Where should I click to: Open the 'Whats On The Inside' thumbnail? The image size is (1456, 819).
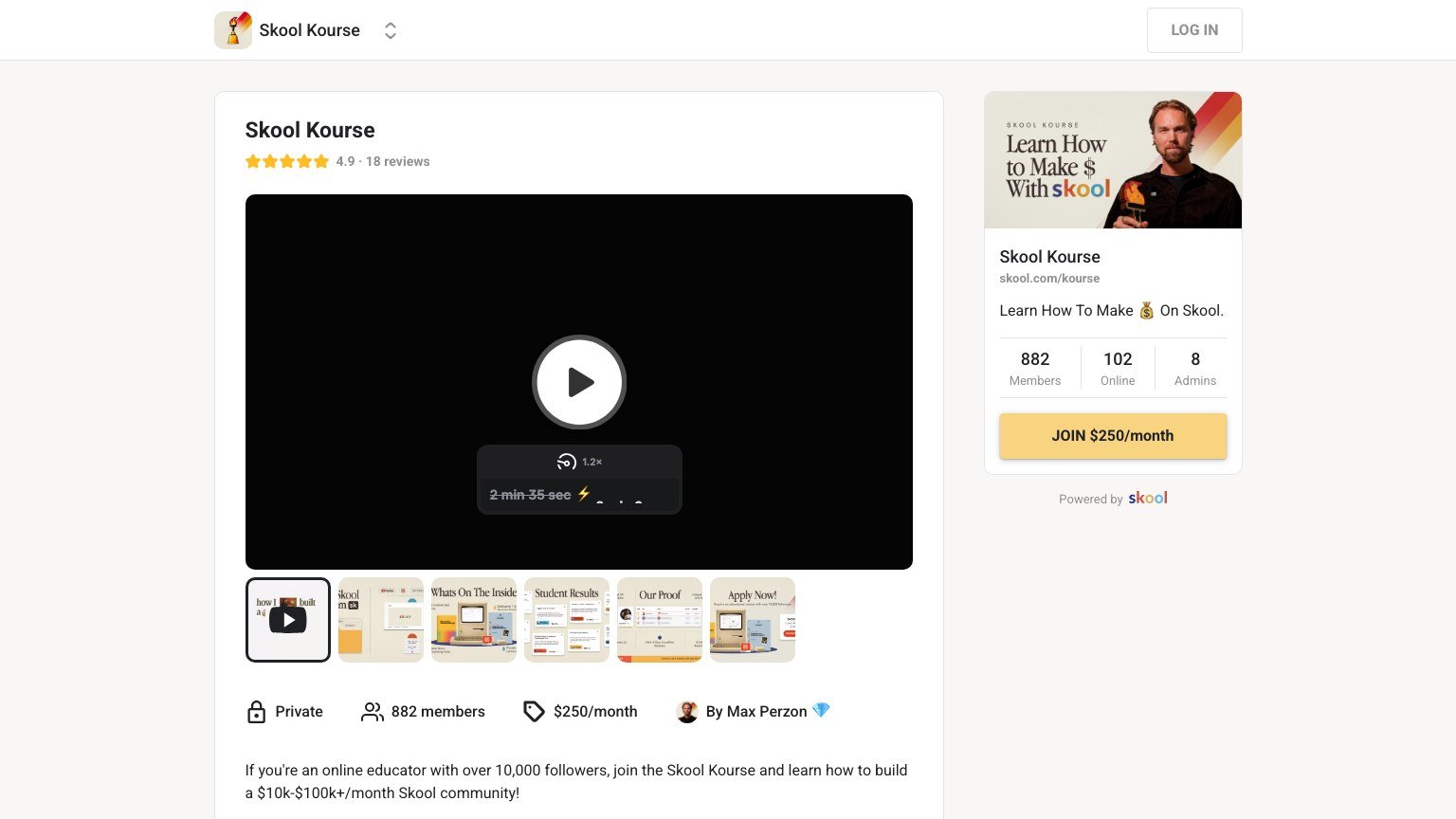pyautogui.click(x=474, y=620)
